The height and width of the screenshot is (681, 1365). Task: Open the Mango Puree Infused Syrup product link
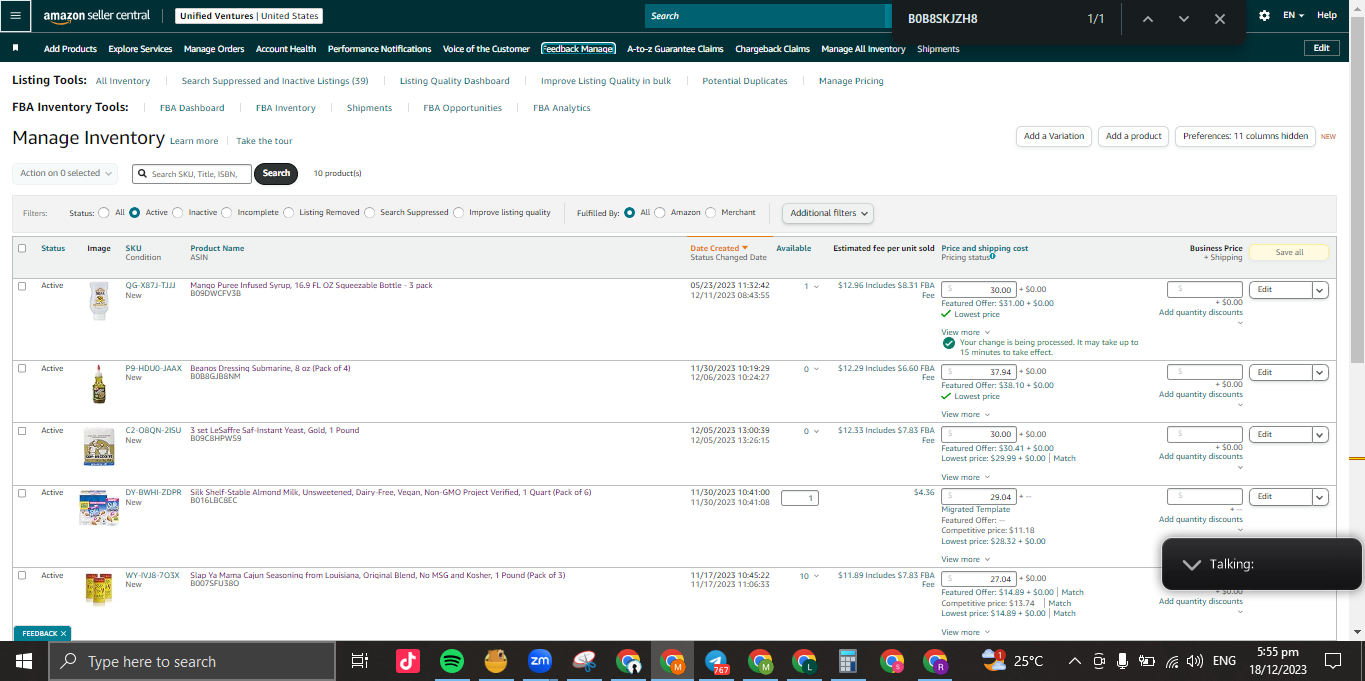(311, 285)
